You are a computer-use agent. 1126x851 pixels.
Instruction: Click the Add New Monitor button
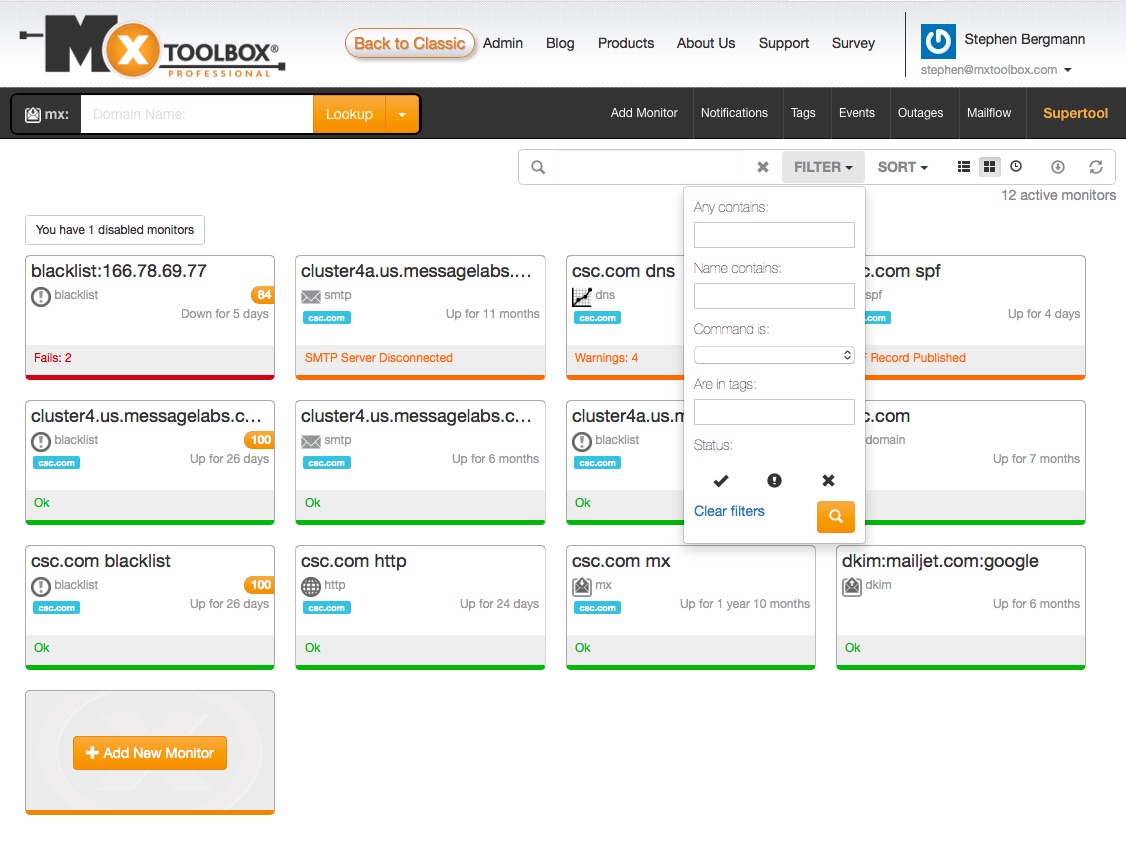(149, 752)
